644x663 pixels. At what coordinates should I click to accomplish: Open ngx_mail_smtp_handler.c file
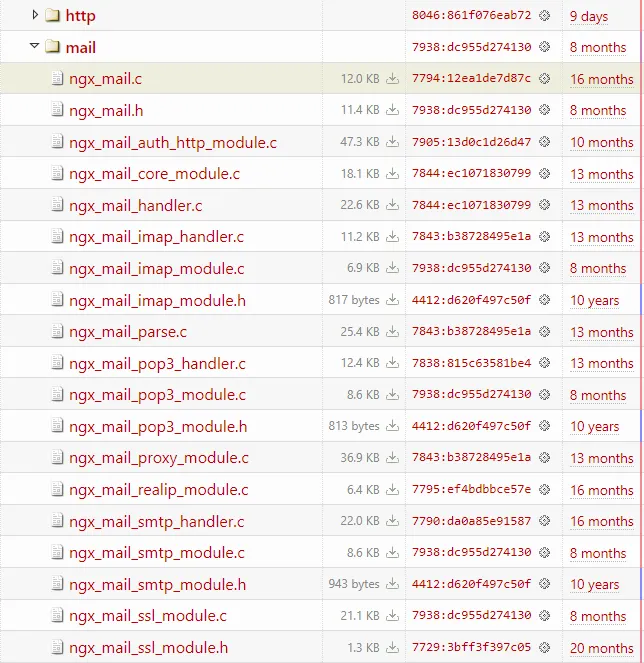pos(157,521)
